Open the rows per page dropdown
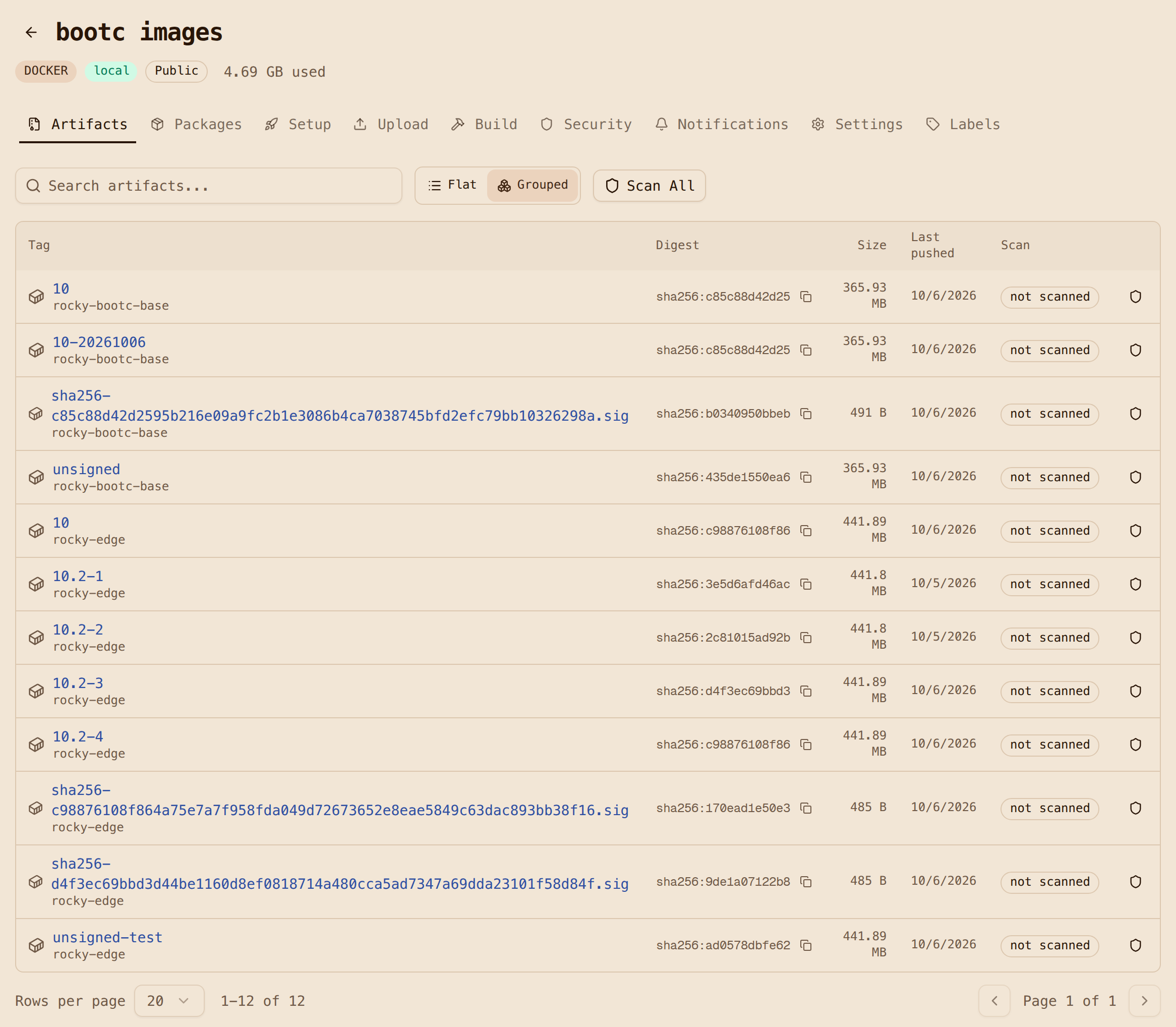 point(169,1001)
